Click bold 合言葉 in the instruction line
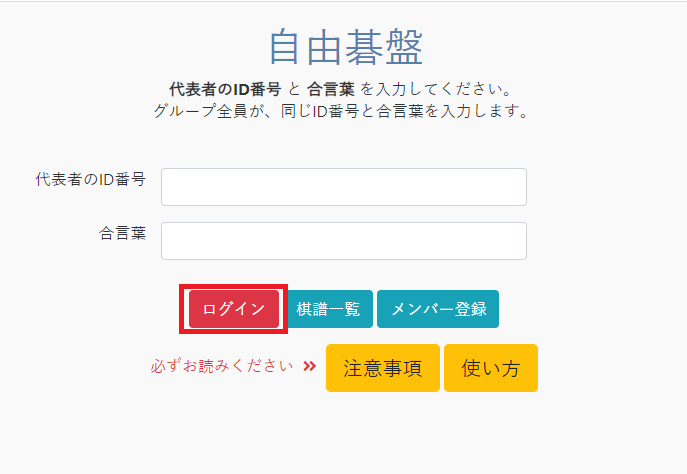 click(330, 89)
